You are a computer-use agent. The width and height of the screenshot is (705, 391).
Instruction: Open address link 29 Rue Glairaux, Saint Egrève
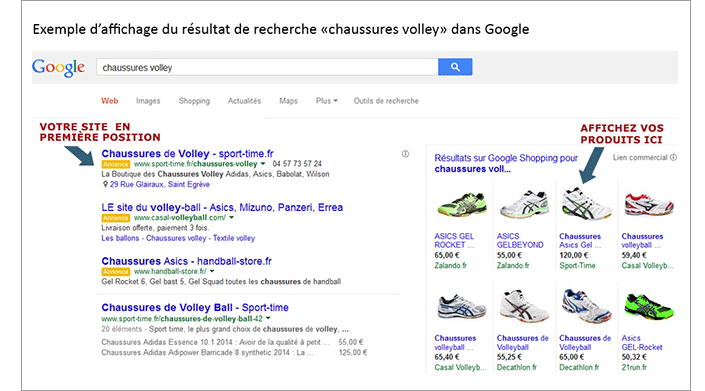(x=160, y=184)
